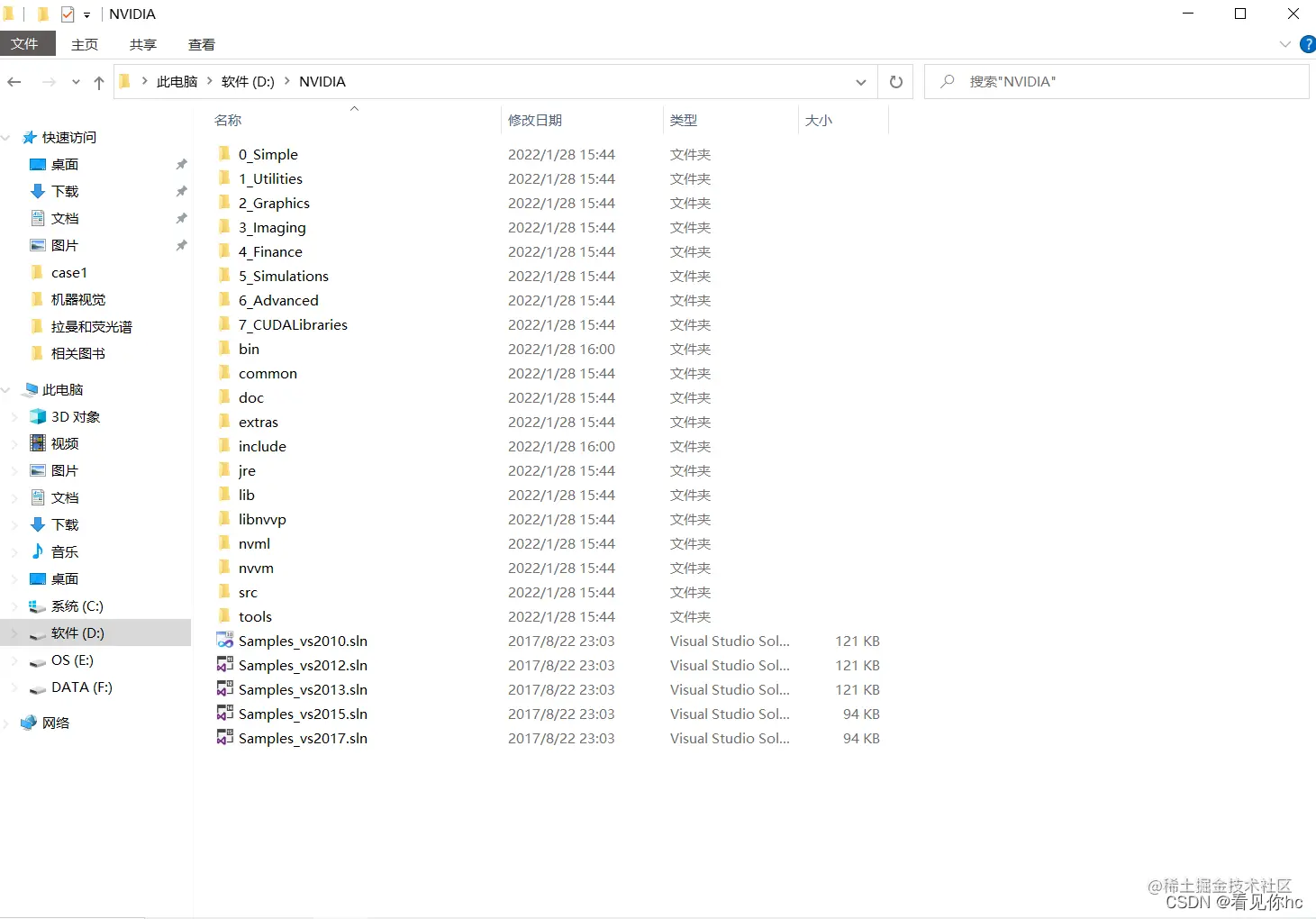
Task: Click the search magnifier icon
Action: [948, 82]
